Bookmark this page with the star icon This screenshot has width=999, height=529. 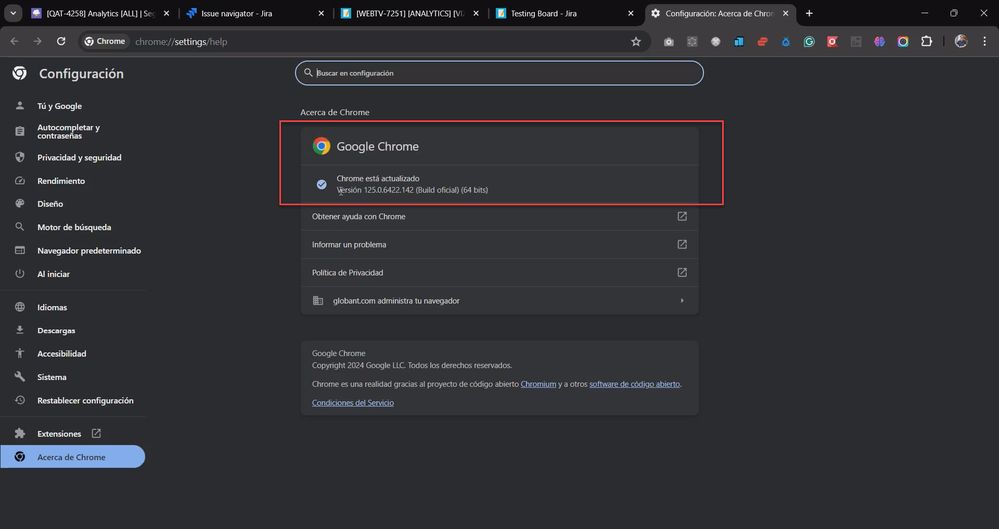(x=636, y=41)
